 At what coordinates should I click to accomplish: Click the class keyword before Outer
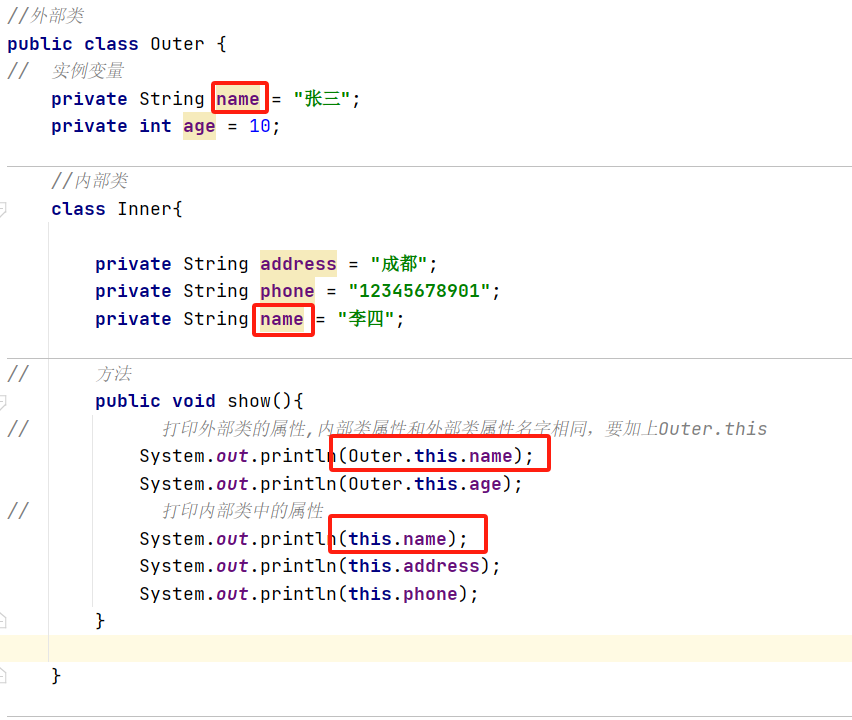(x=111, y=44)
